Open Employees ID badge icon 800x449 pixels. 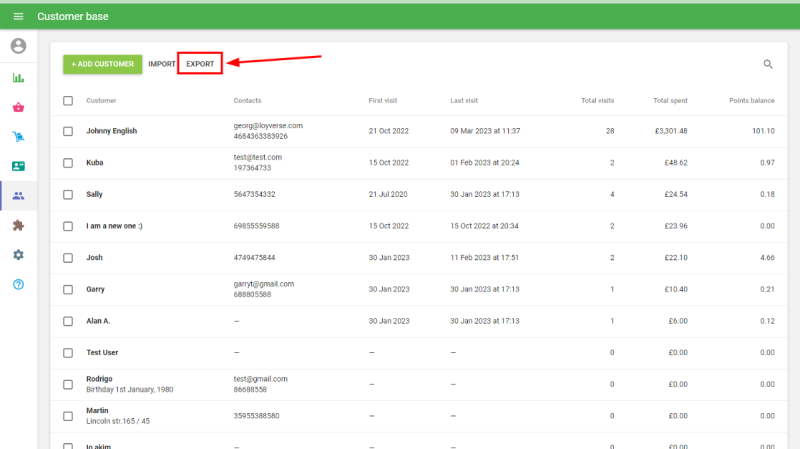[x=18, y=166]
